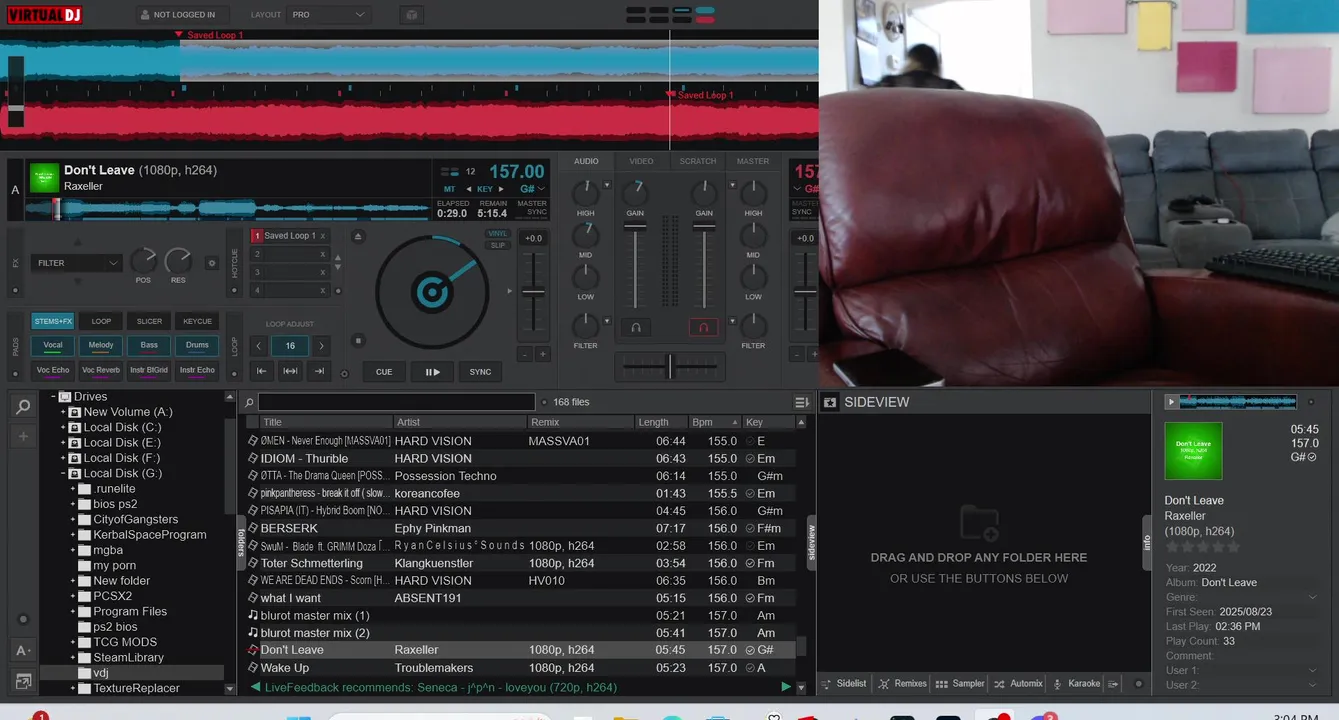Screen dimensions: 1339x720
Task: Play the info panel track preview
Action: point(1171,402)
